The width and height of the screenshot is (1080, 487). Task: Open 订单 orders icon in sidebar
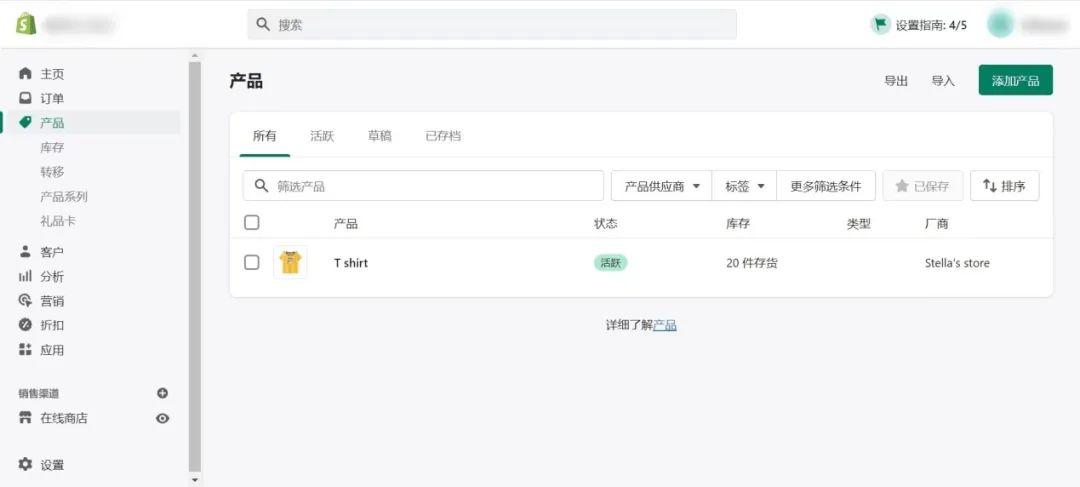26,98
